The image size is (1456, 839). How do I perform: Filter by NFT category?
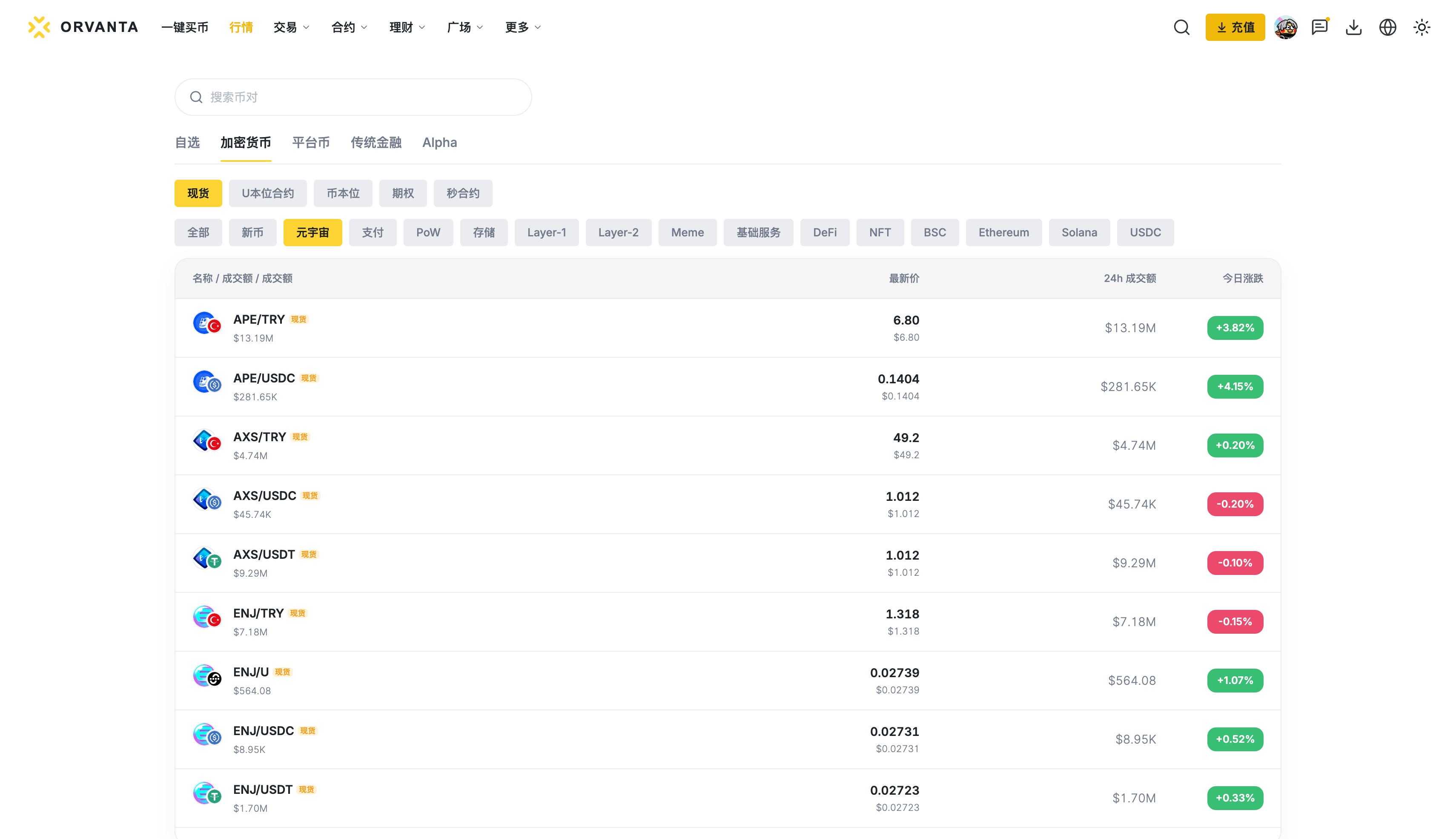click(880, 232)
